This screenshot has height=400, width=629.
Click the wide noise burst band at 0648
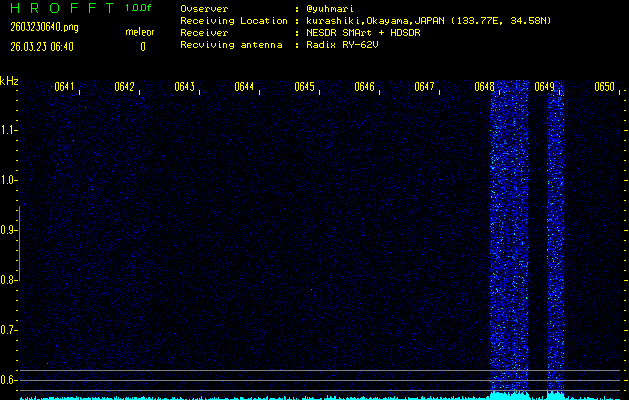[x=508, y=240]
